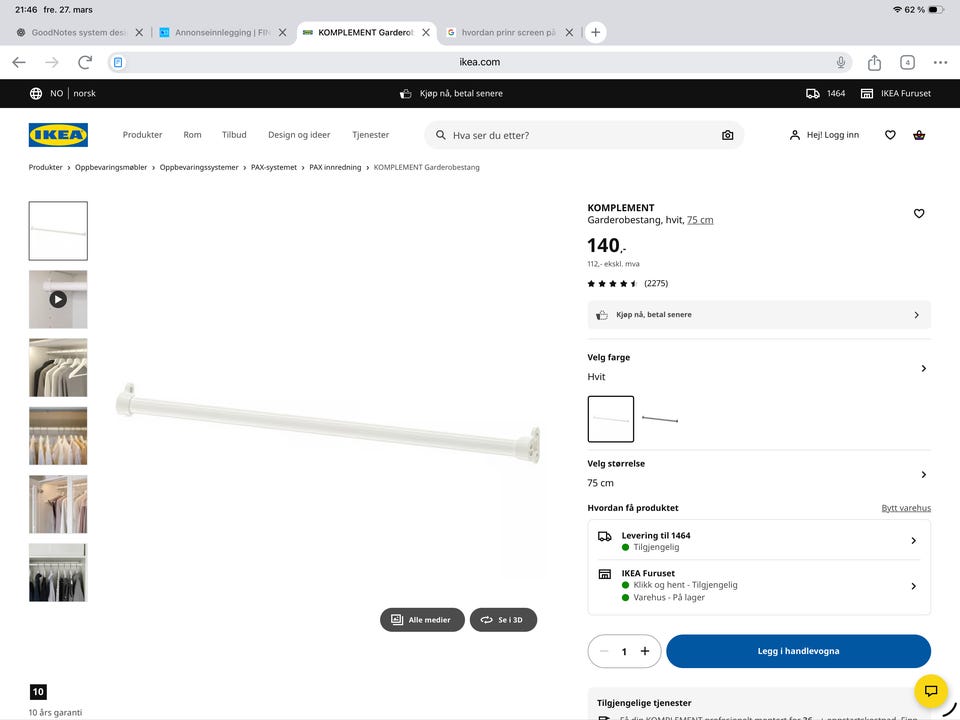
Task: Select the dark grey colour swatch
Action: click(660, 419)
